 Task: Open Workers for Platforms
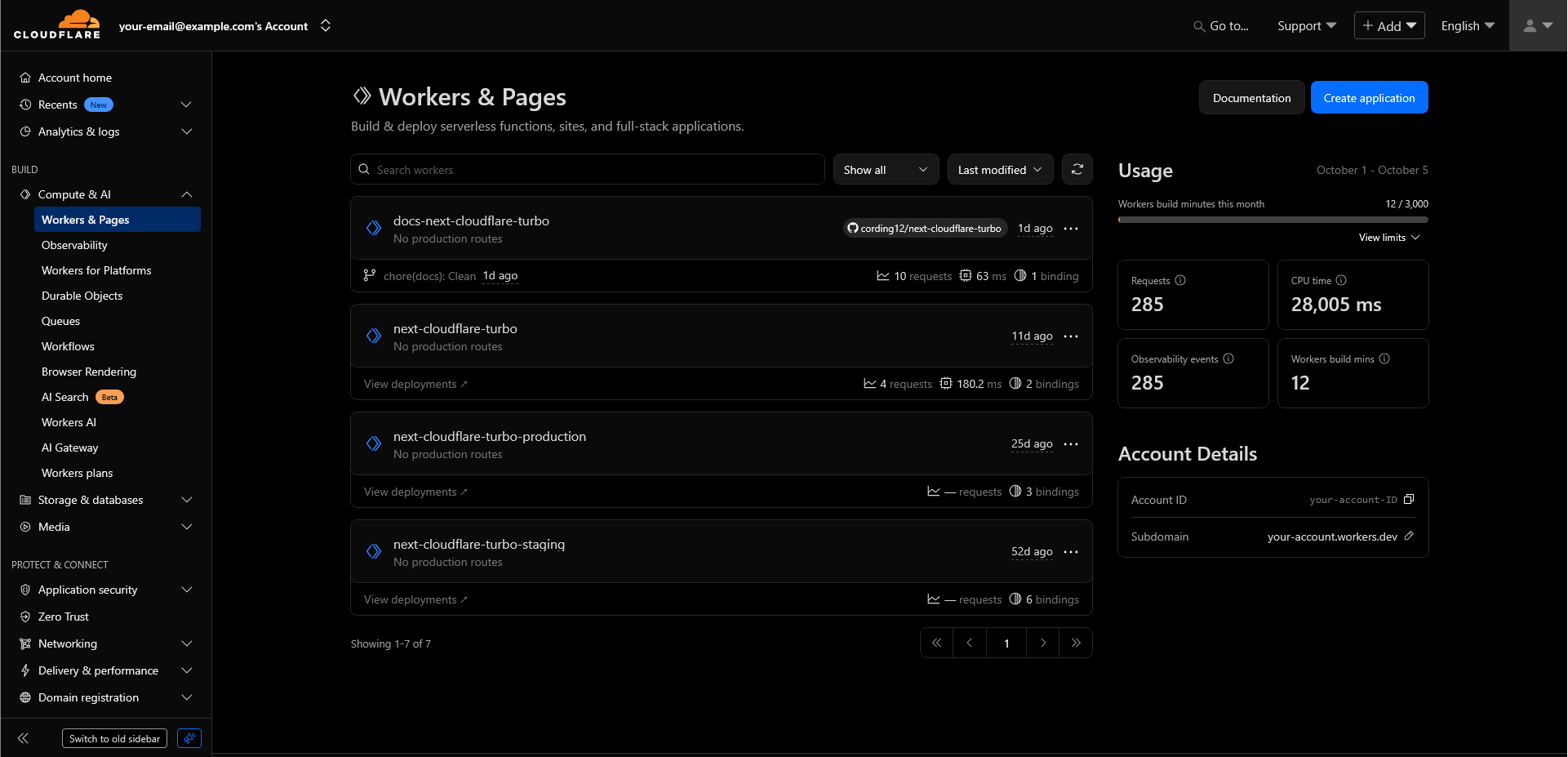click(96, 270)
